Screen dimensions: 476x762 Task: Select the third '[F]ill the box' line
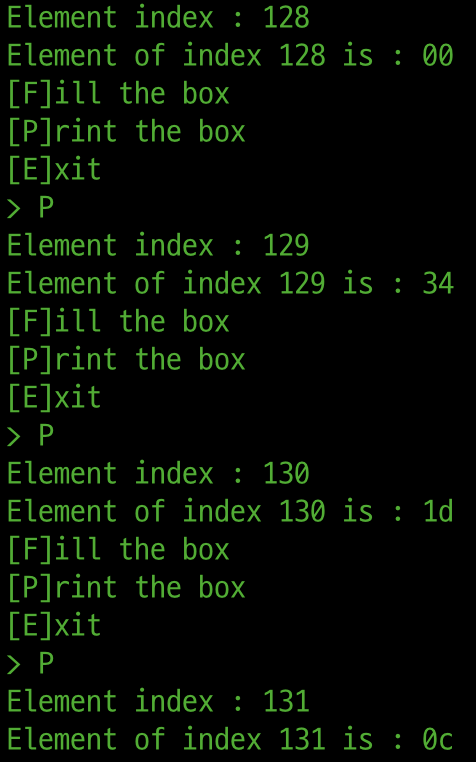[x=118, y=549]
